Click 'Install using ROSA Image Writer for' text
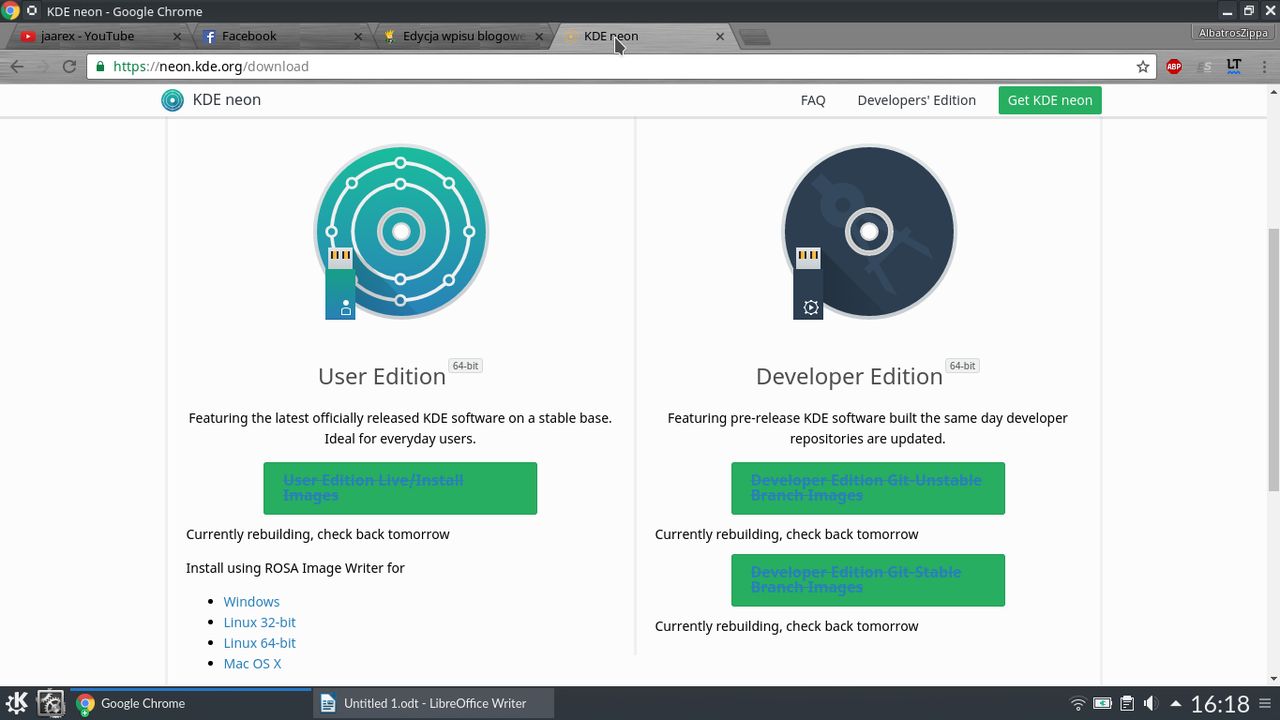This screenshot has width=1280, height=720. (295, 568)
